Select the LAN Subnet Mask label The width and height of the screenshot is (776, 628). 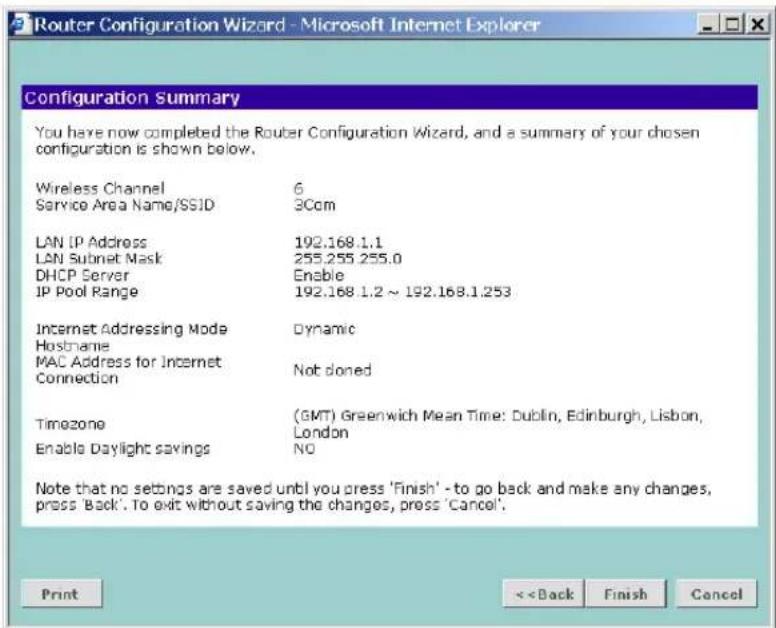[x=99, y=258]
